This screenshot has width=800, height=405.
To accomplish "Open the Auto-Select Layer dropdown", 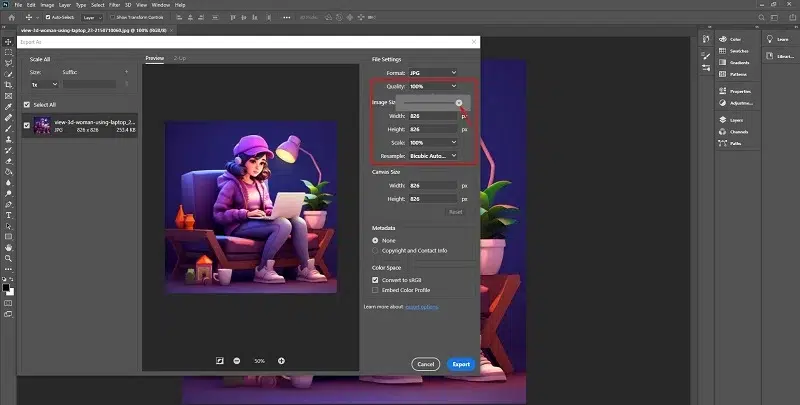I will click(x=92, y=17).
